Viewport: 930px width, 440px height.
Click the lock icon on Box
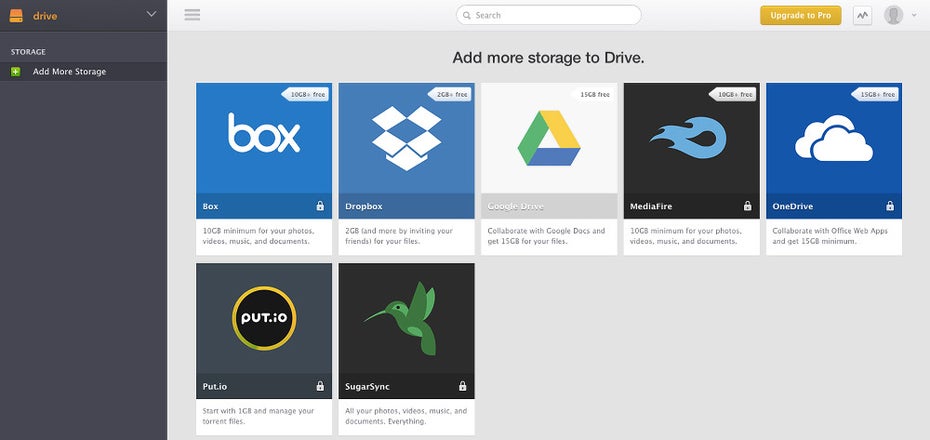[x=320, y=206]
